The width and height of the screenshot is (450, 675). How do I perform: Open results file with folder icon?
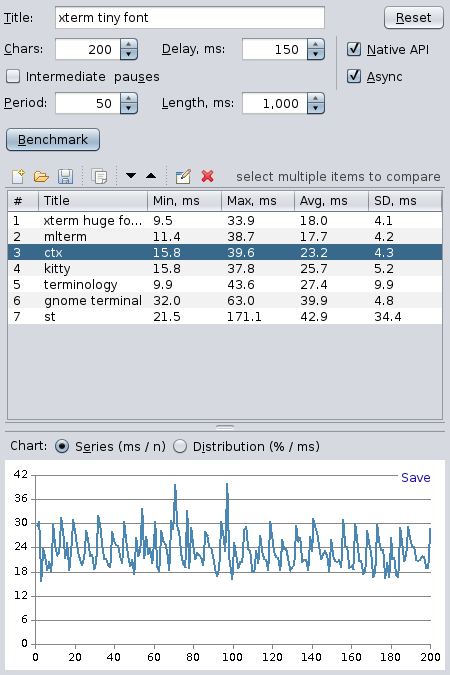(x=41, y=176)
